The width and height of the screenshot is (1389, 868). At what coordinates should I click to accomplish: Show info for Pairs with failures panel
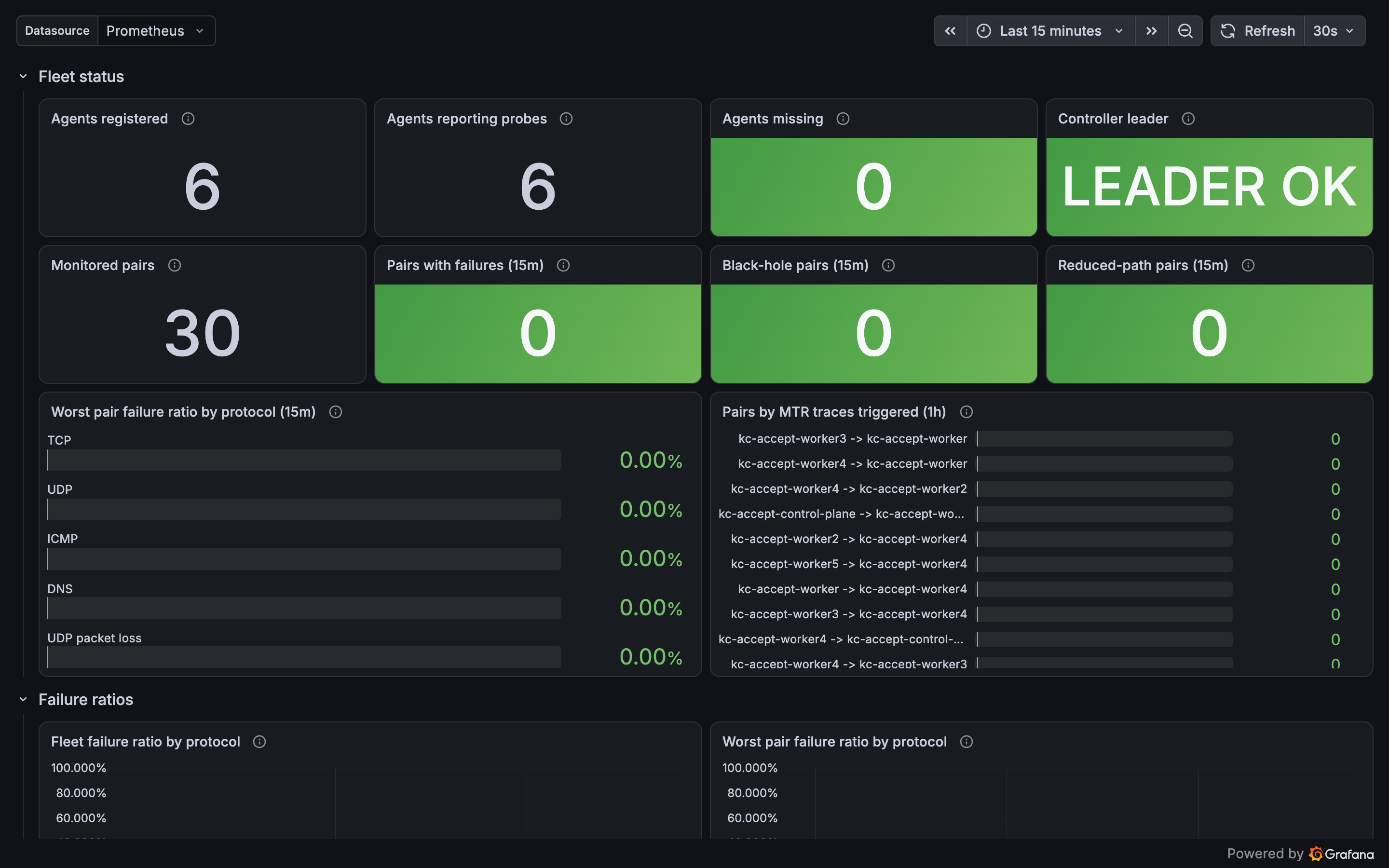point(563,265)
